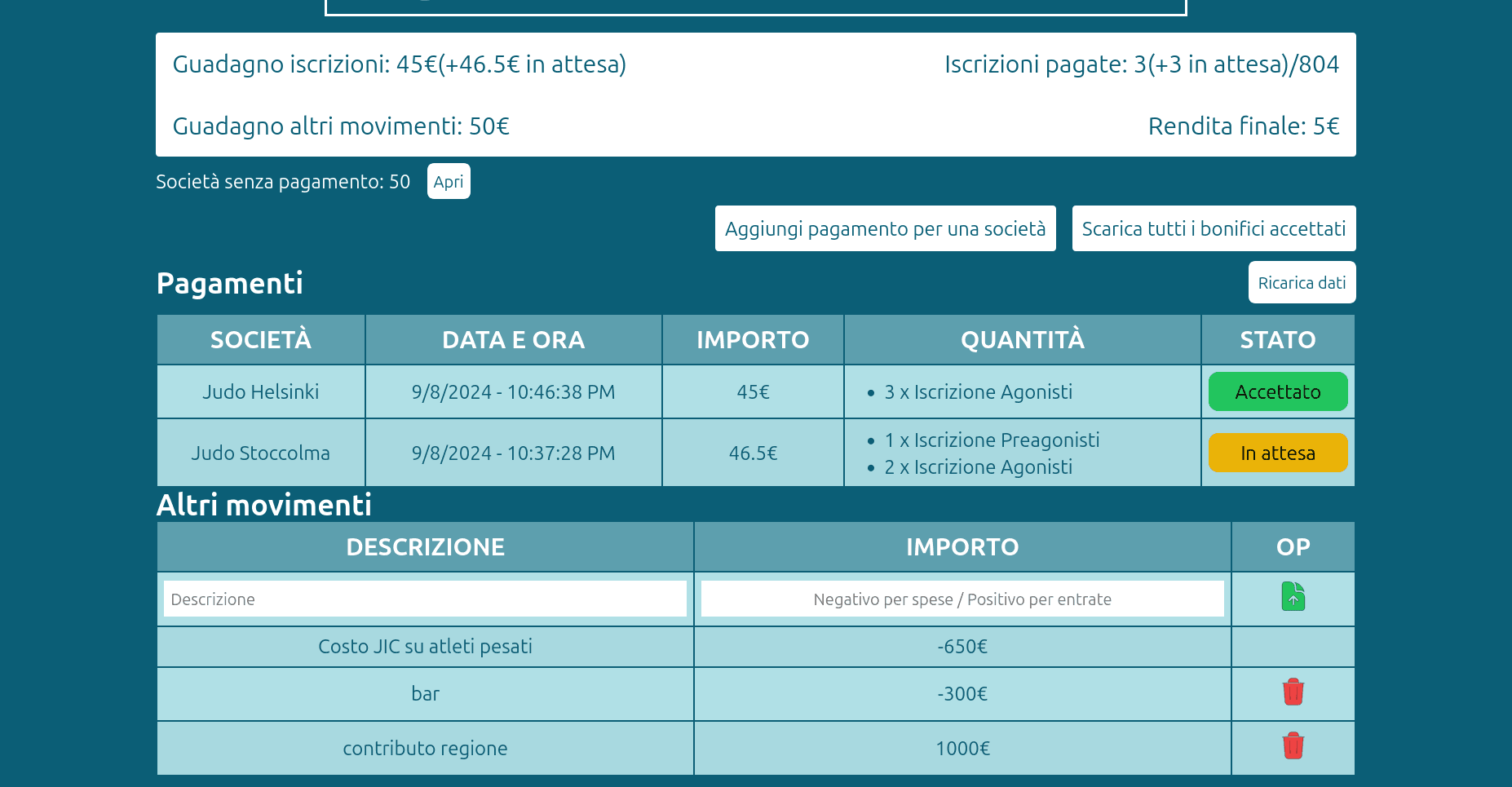1512x787 pixels.
Task: Click the 'Rendita finale: 5€' summary text
Action: tap(1243, 126)
